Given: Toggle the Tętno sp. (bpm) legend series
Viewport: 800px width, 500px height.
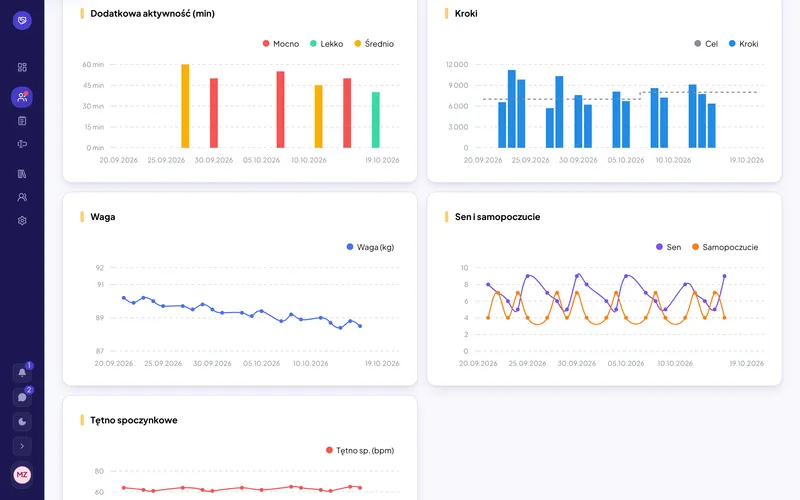Looking at the screenshot, I should [x=360, y=451].
